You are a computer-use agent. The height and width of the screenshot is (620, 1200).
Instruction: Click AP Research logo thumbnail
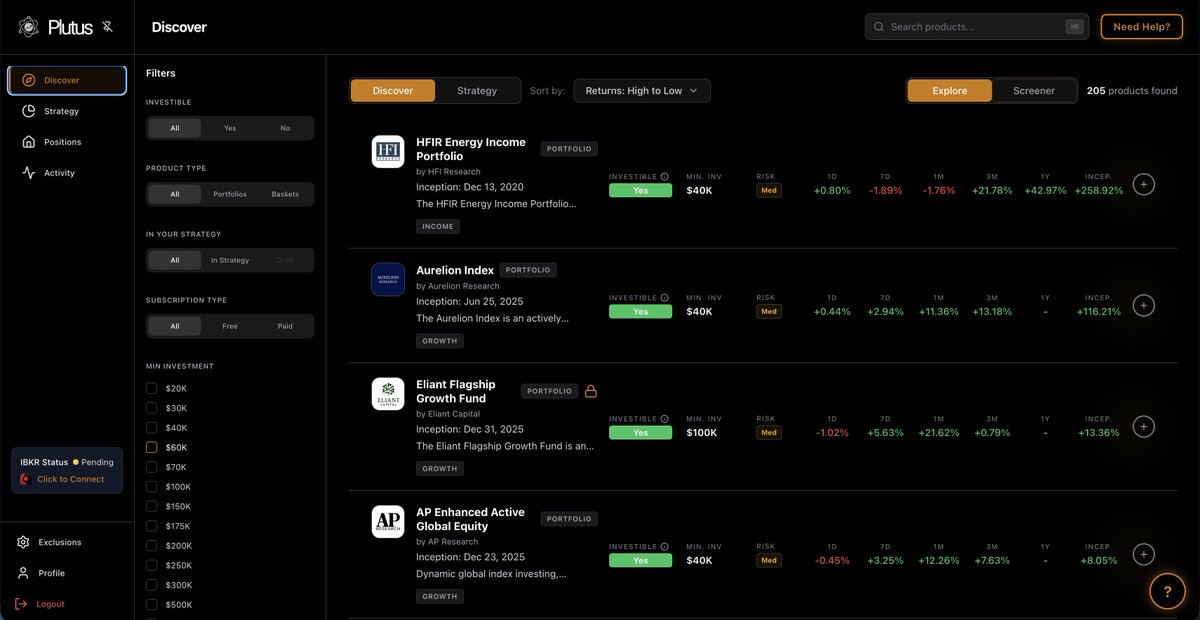pyautogui.click(x=388, y=522)
